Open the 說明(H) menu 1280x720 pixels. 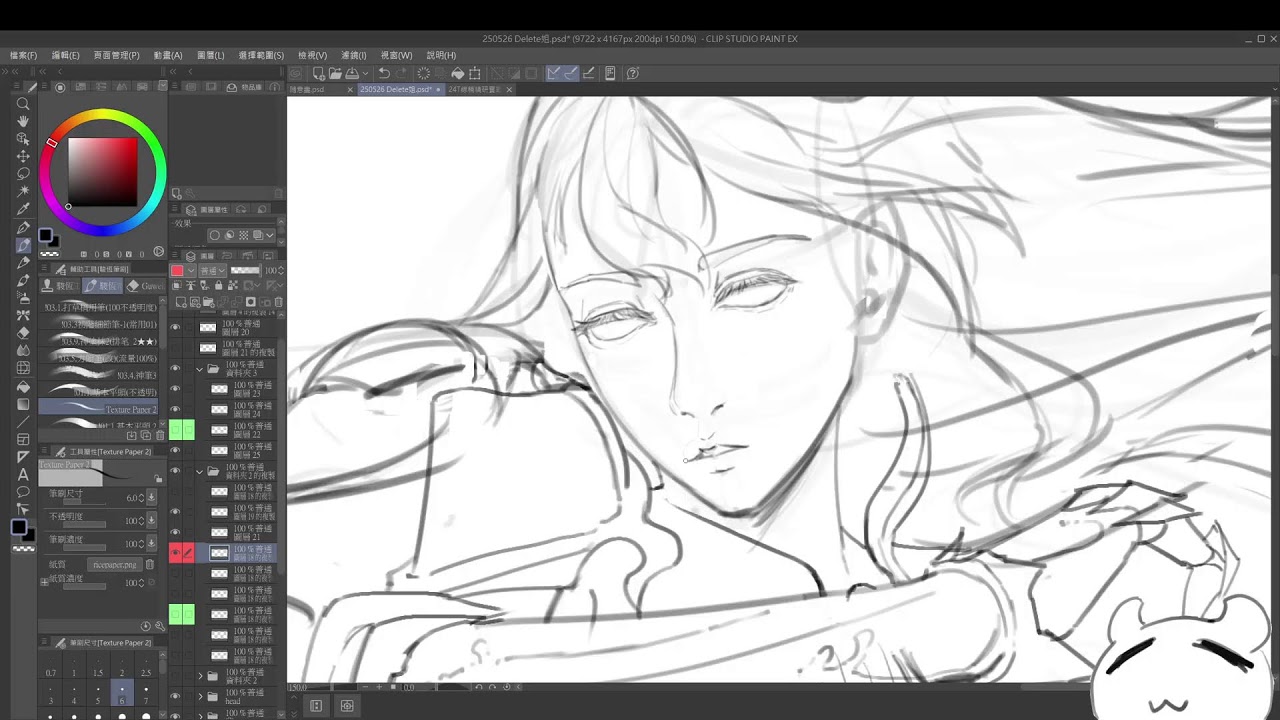[441, 55]
